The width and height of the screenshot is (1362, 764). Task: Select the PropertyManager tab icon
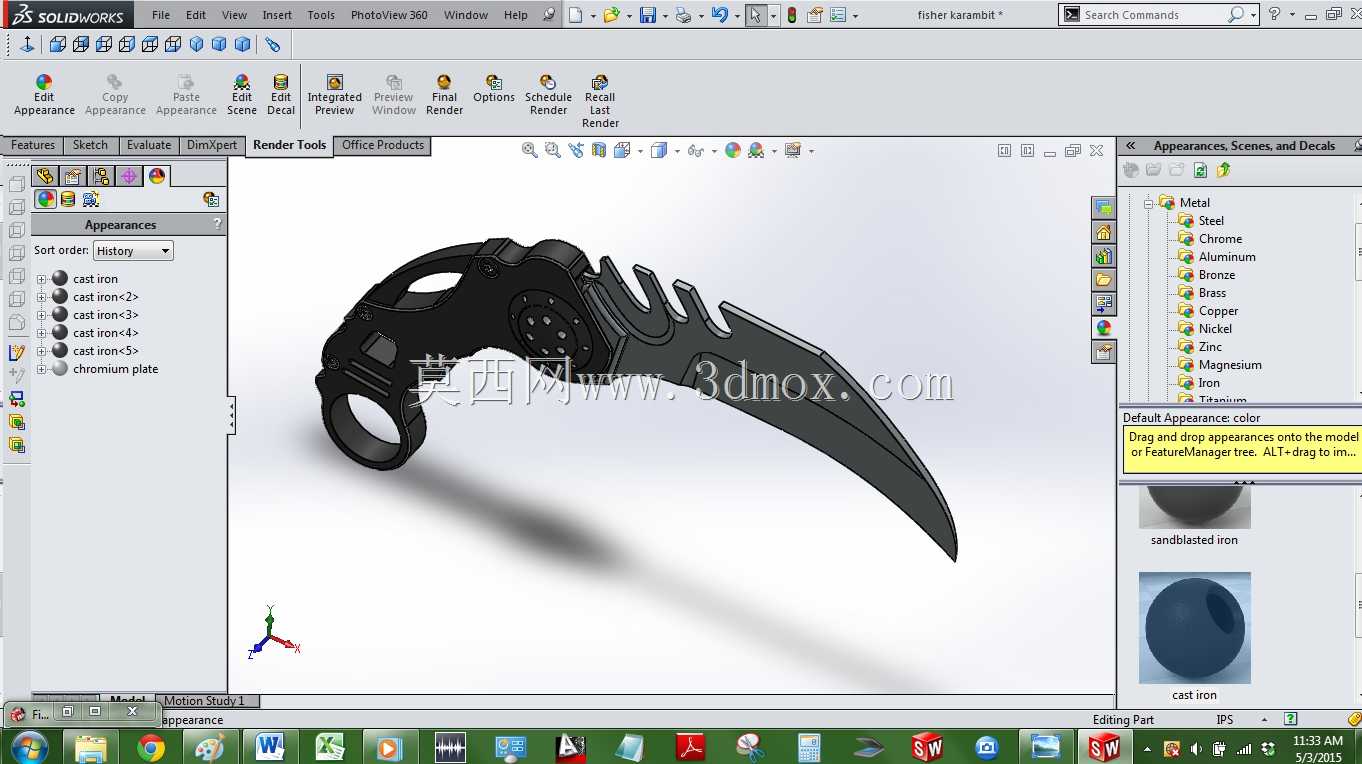point(73,176)
